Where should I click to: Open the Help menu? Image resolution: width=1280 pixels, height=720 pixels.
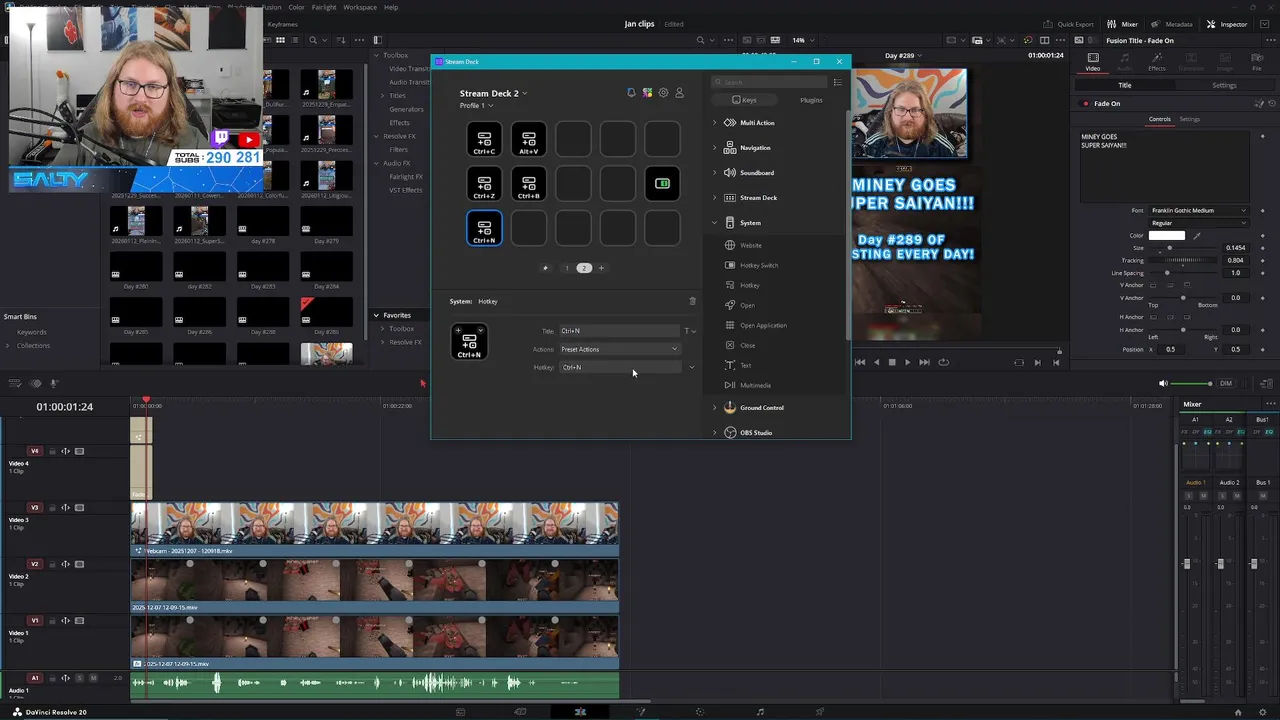click(391, 7)
